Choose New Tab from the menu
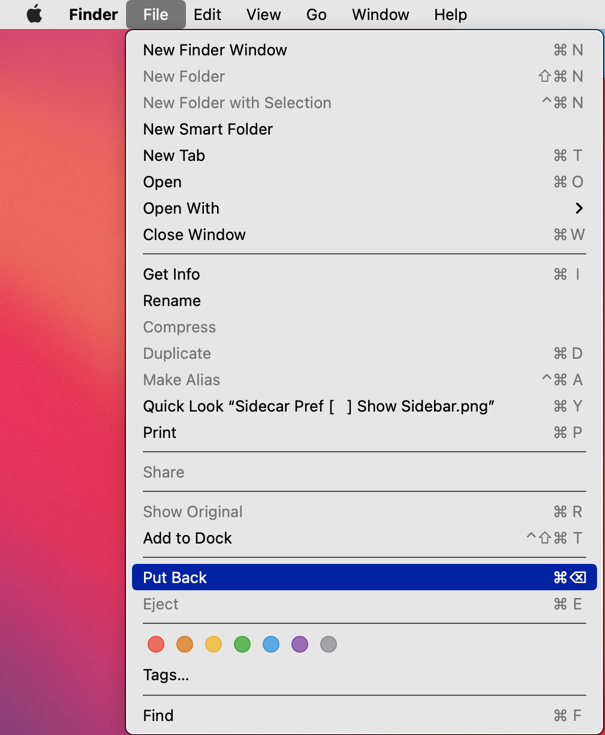Image resolution: width=605 pixels, height=735 pixels. click(364, 155)
